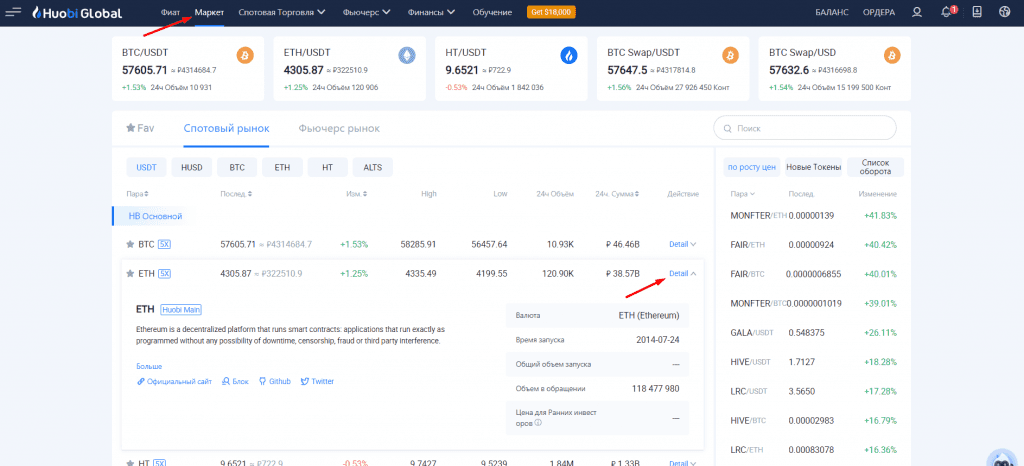Open the Блок explorer link
Screen dimensions: 1024x466
coord(235,381)
